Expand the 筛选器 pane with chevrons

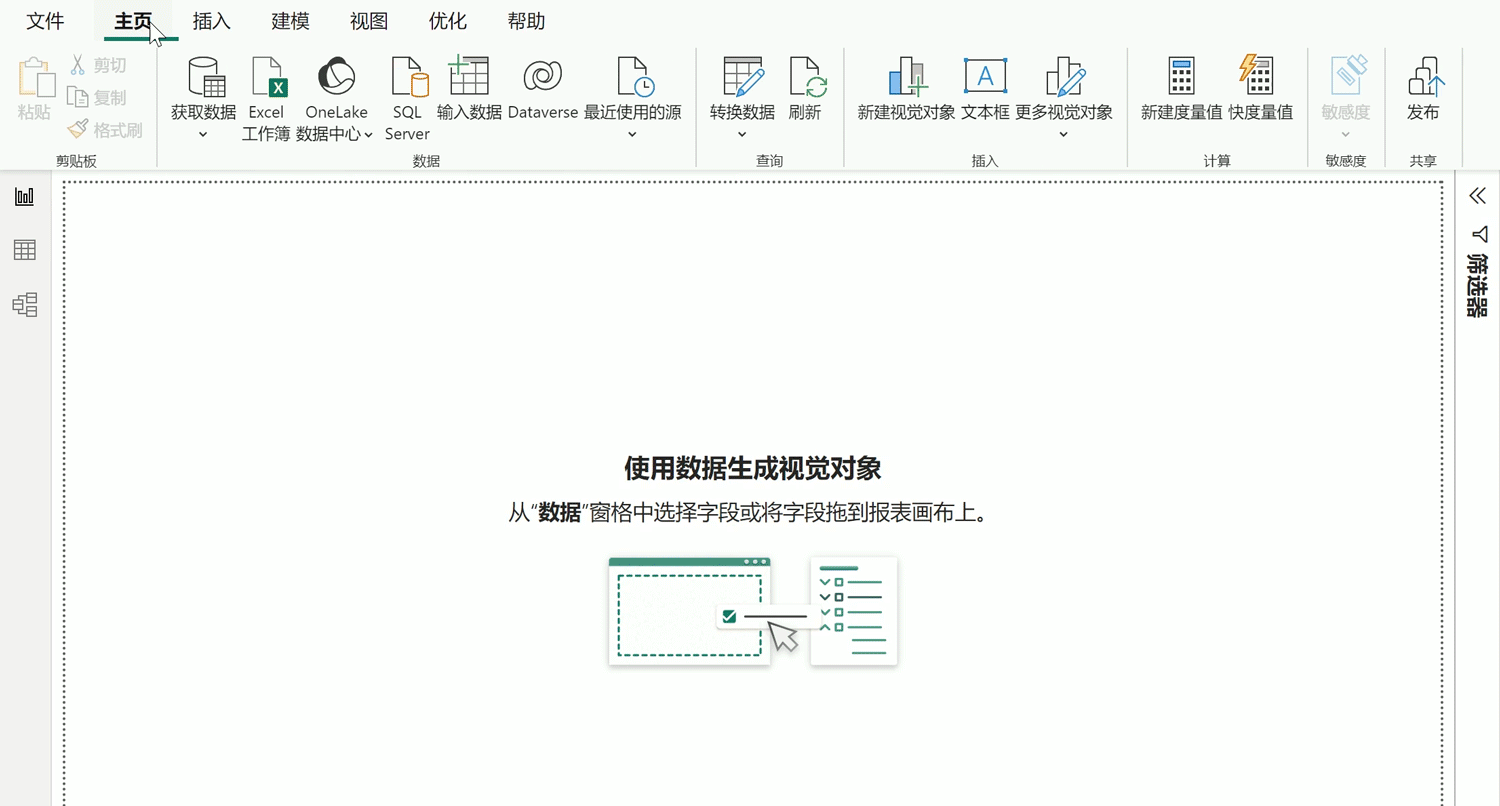(1478, 196)
